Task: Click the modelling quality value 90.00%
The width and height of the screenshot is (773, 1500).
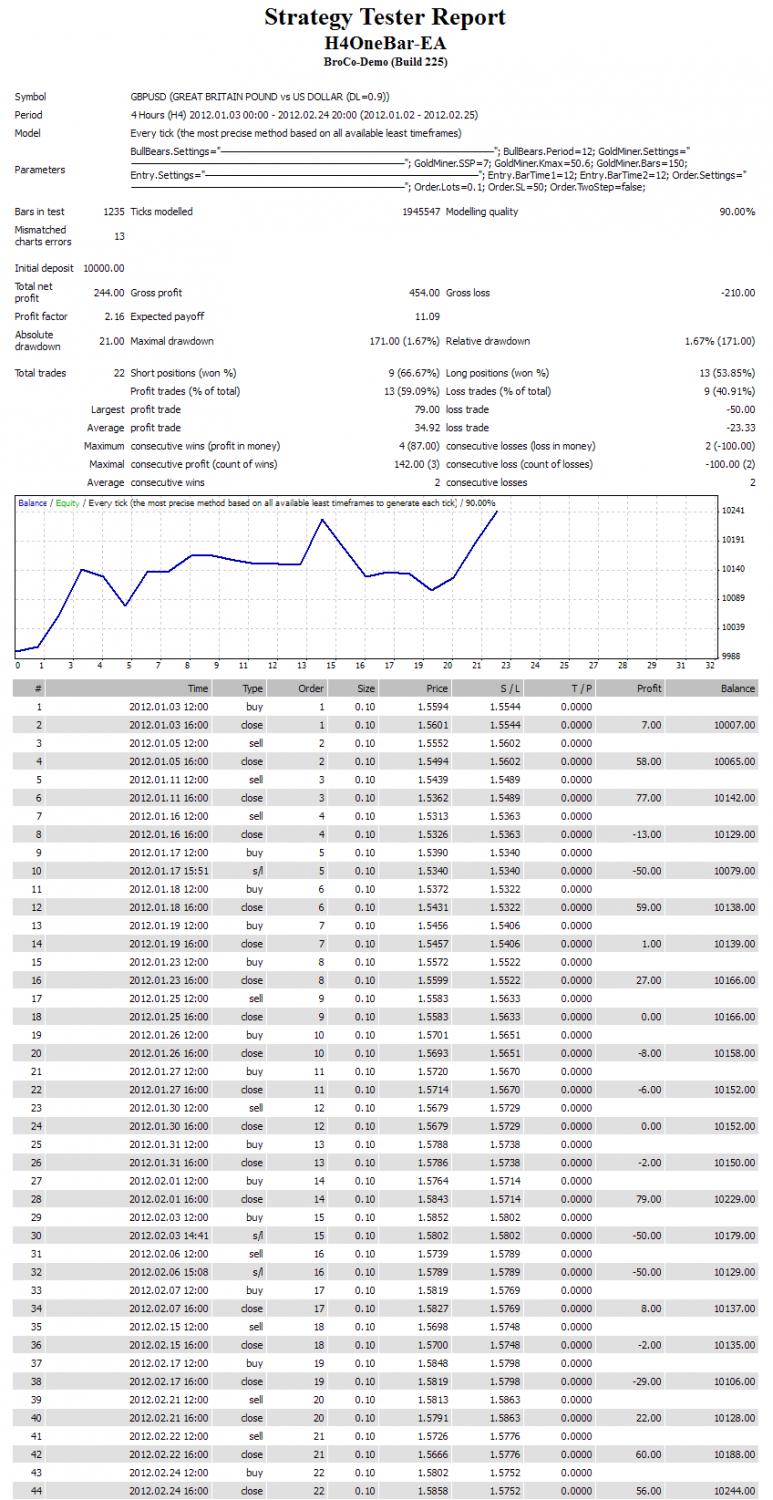Action: [x=736, y=212]
